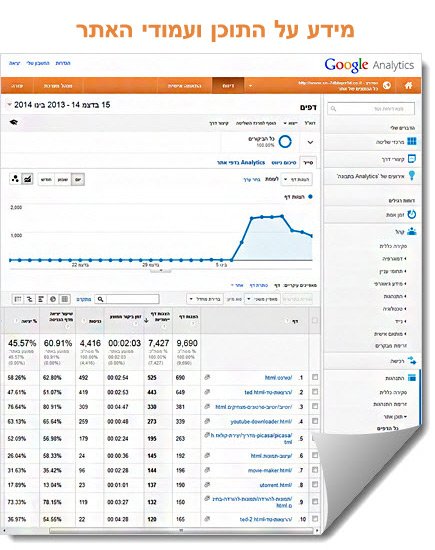
Task: Check the movie-maker.html row checkbox
Action: (315, 470)
